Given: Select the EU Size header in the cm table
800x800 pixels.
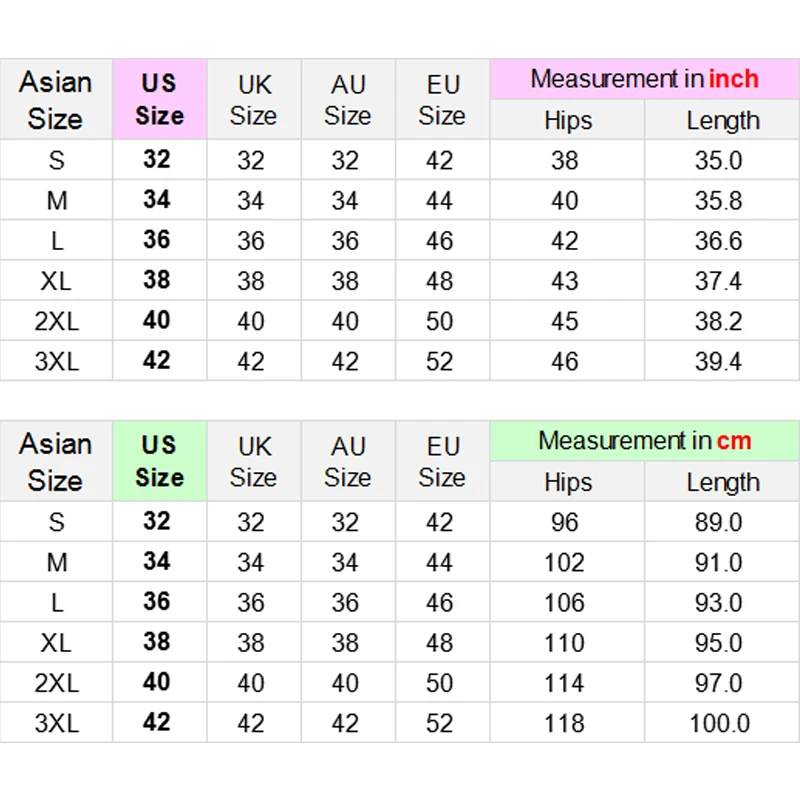Looking at the screenshot, I should tap(442, 462).
